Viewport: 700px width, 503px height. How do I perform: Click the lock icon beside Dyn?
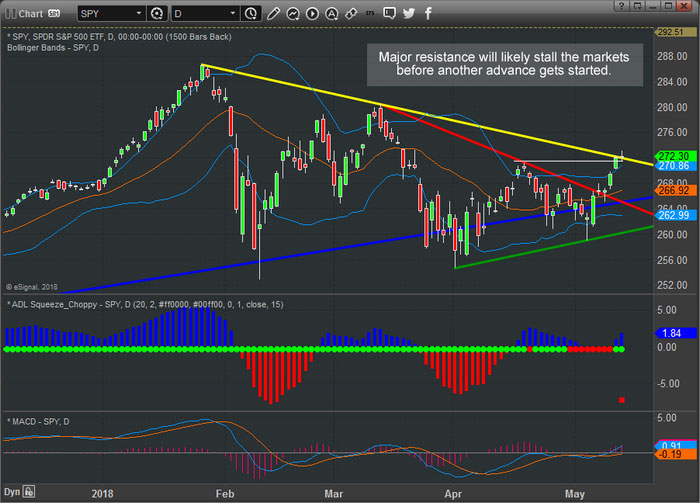29,492
